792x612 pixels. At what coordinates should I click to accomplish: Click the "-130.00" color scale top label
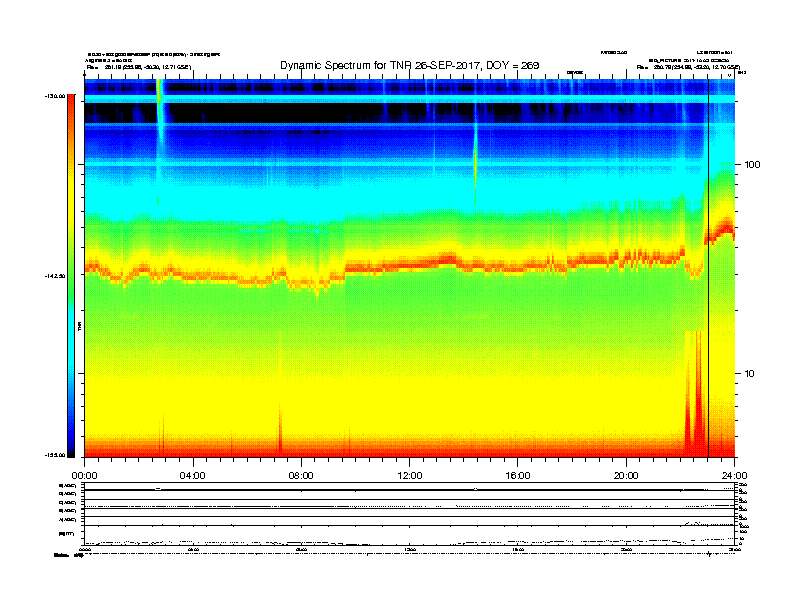point(55,96)
